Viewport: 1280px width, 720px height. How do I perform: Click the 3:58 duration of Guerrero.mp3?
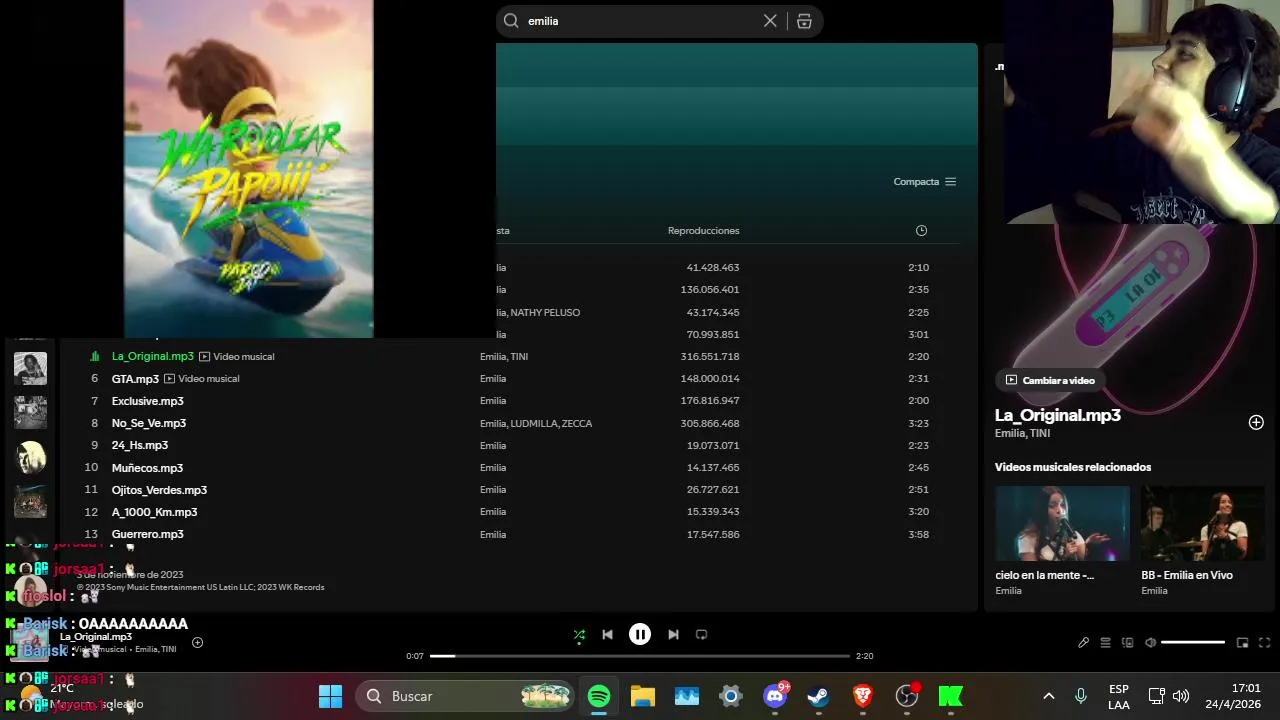(918, 534)
